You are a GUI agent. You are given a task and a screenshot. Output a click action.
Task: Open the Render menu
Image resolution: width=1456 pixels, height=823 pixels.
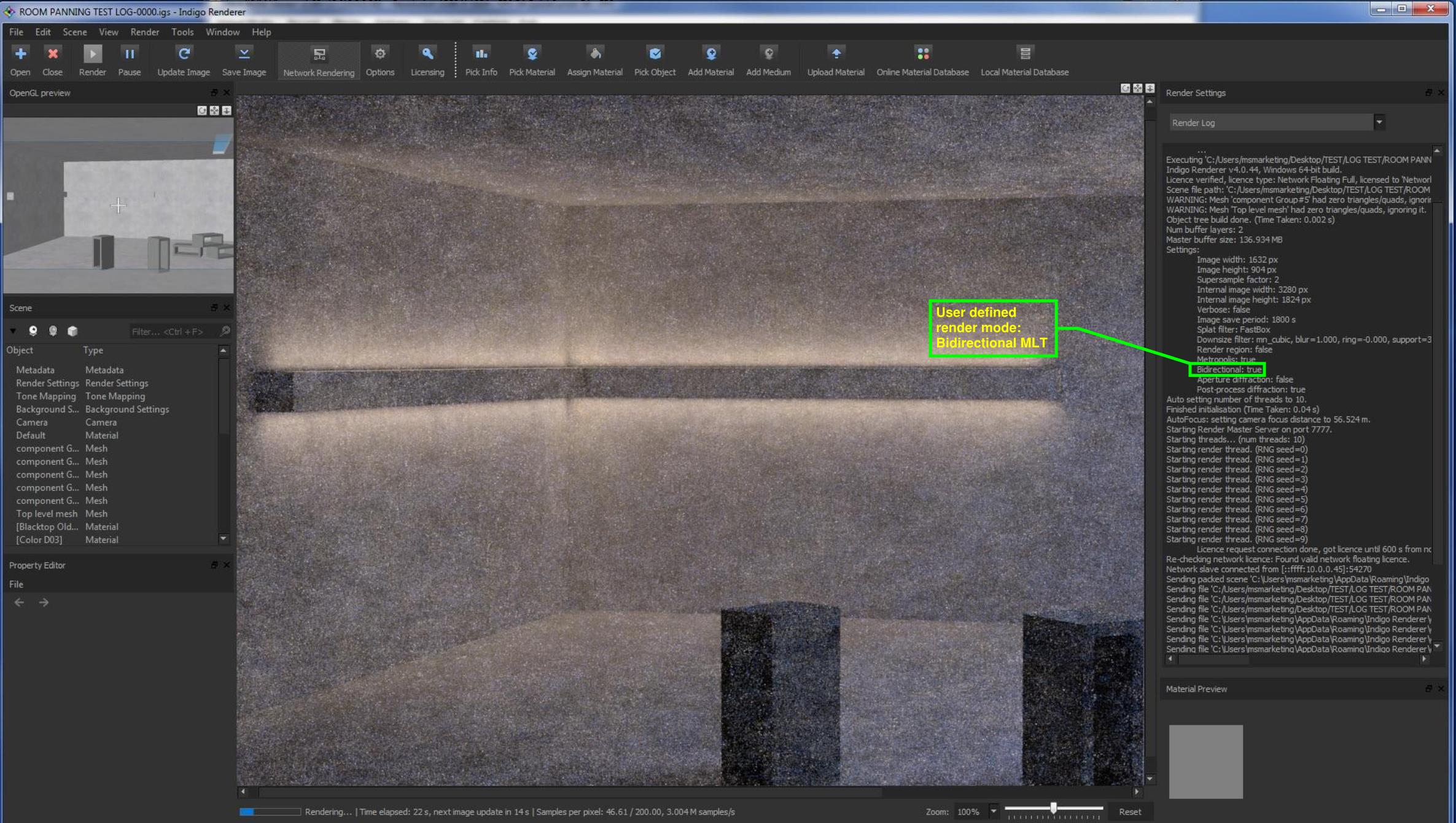(x=144, y=32)
